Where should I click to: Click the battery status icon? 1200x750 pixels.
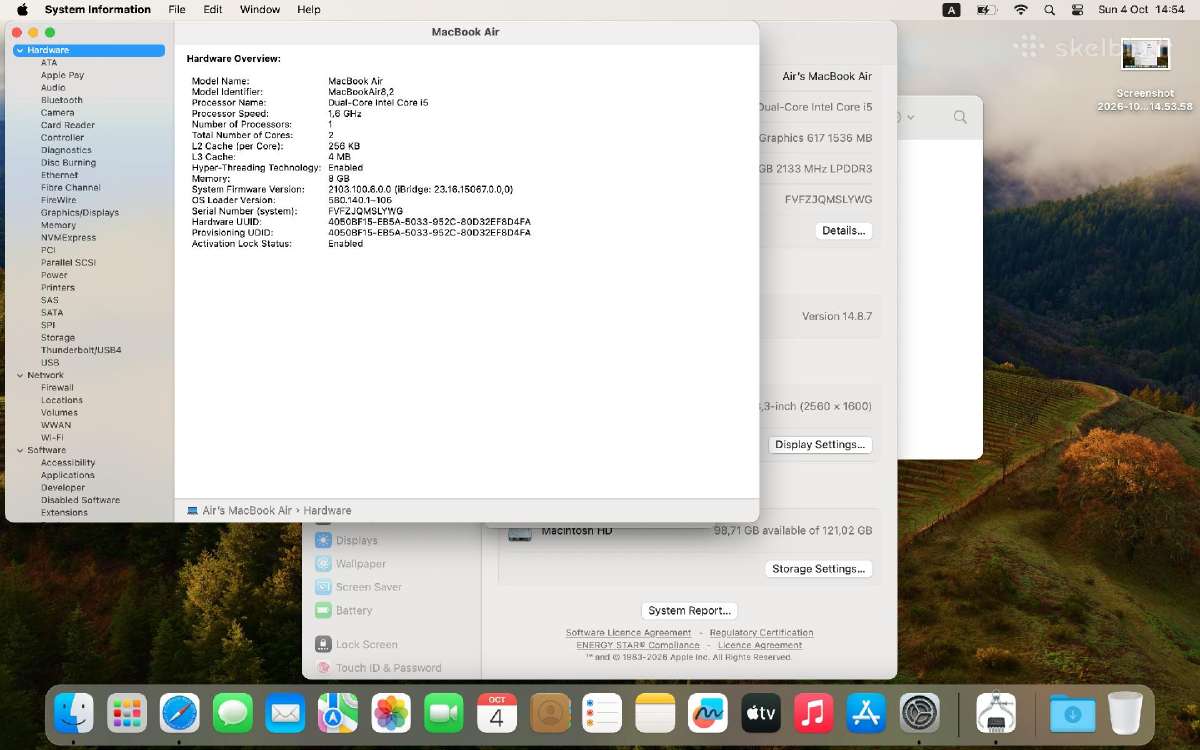987,9
